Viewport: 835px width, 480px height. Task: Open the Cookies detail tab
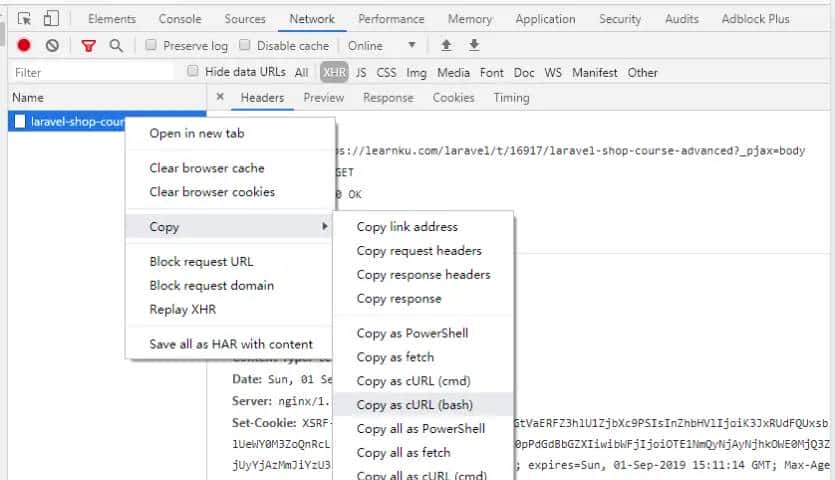tap(453, 97)
